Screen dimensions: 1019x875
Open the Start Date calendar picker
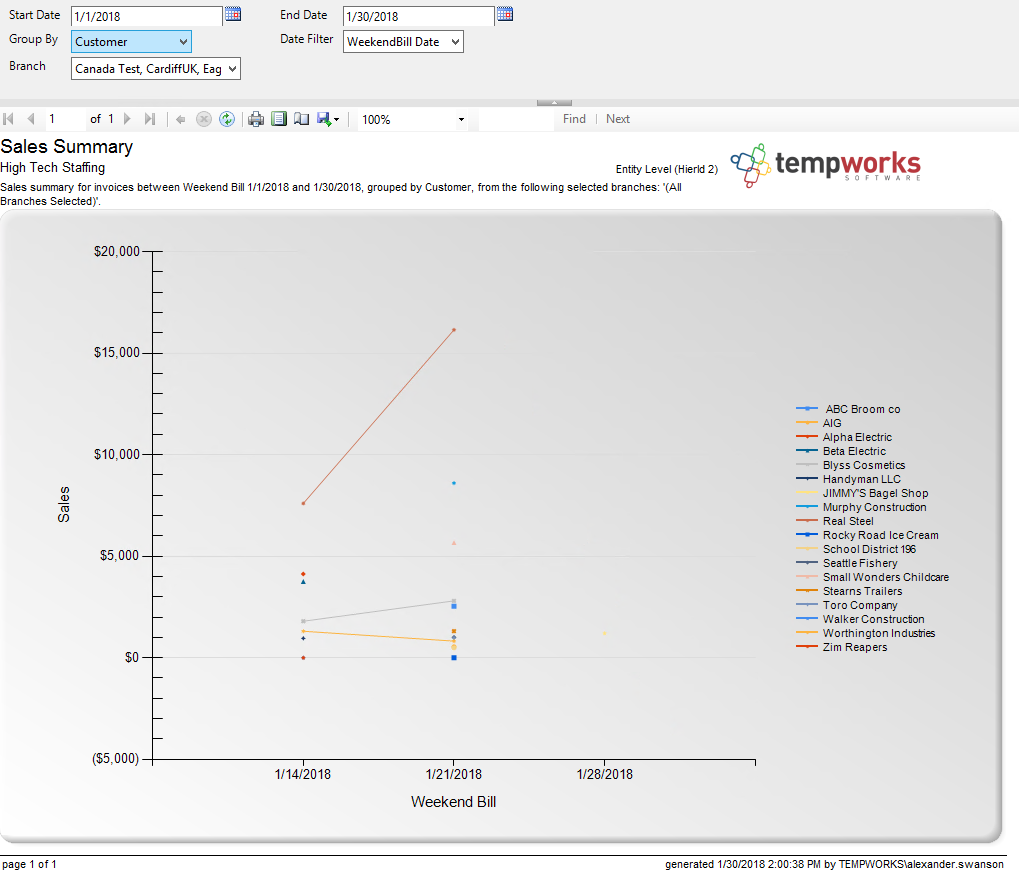233,14
